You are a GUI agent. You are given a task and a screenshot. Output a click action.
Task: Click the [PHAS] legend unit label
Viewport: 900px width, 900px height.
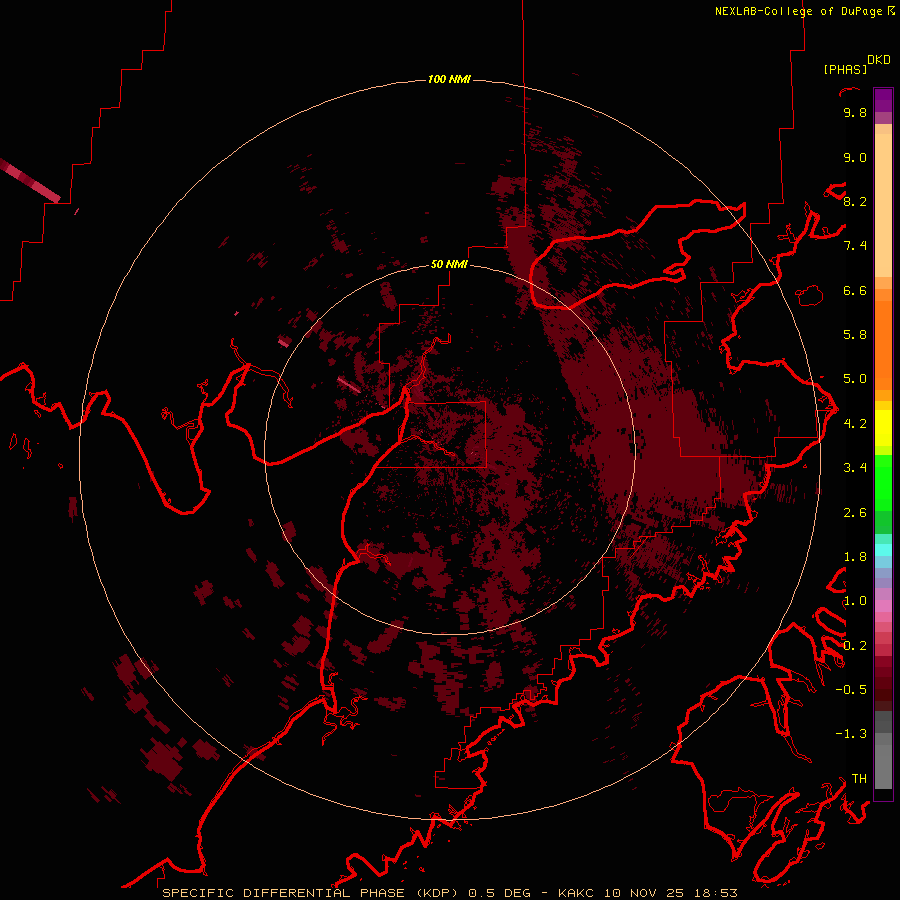(845, 69)
